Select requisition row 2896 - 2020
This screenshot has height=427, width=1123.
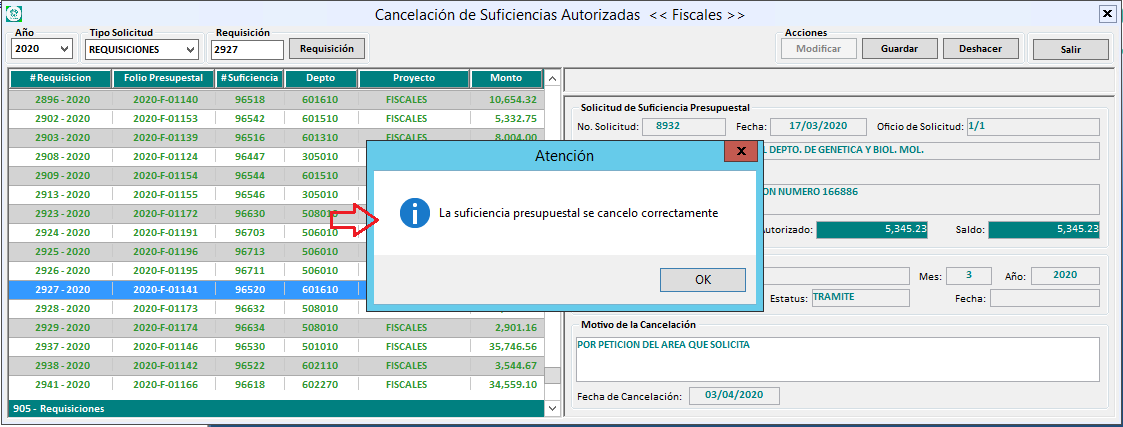[61, 99]
